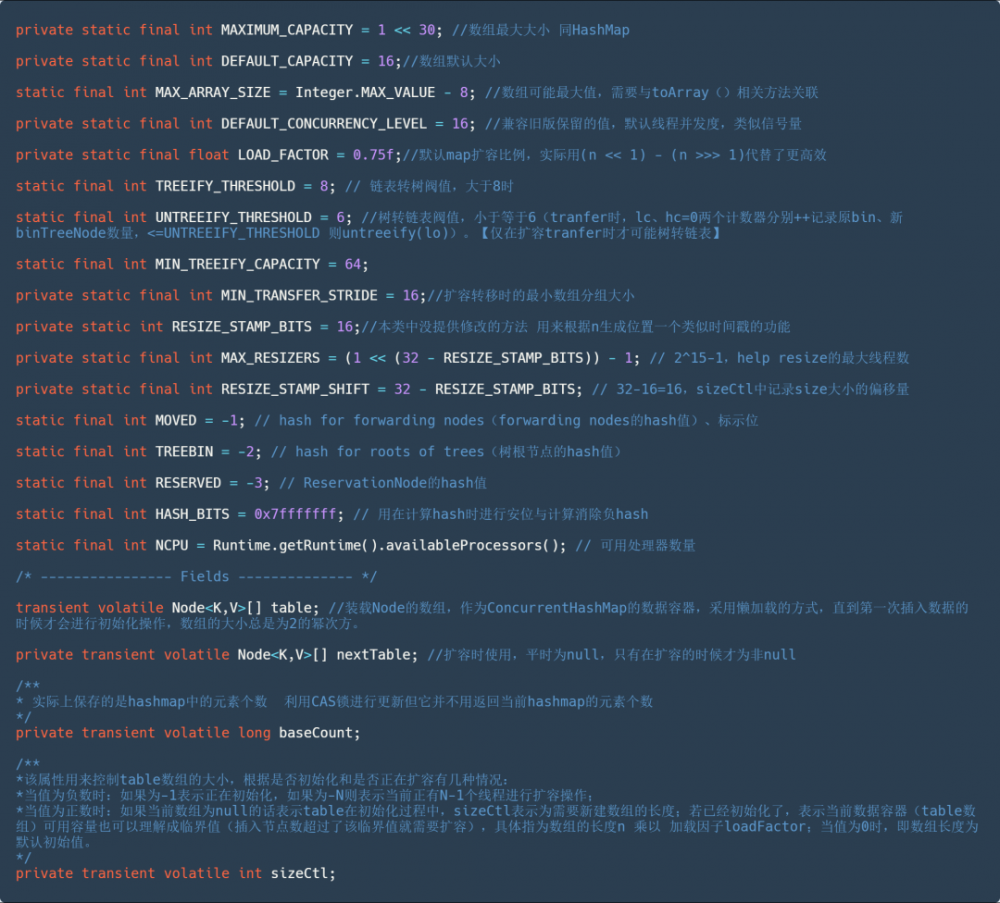Screen dimensions: 1000x903
Task: Click the MAXIMUM_CAPACITY constant name
Action: pos(287,30)
